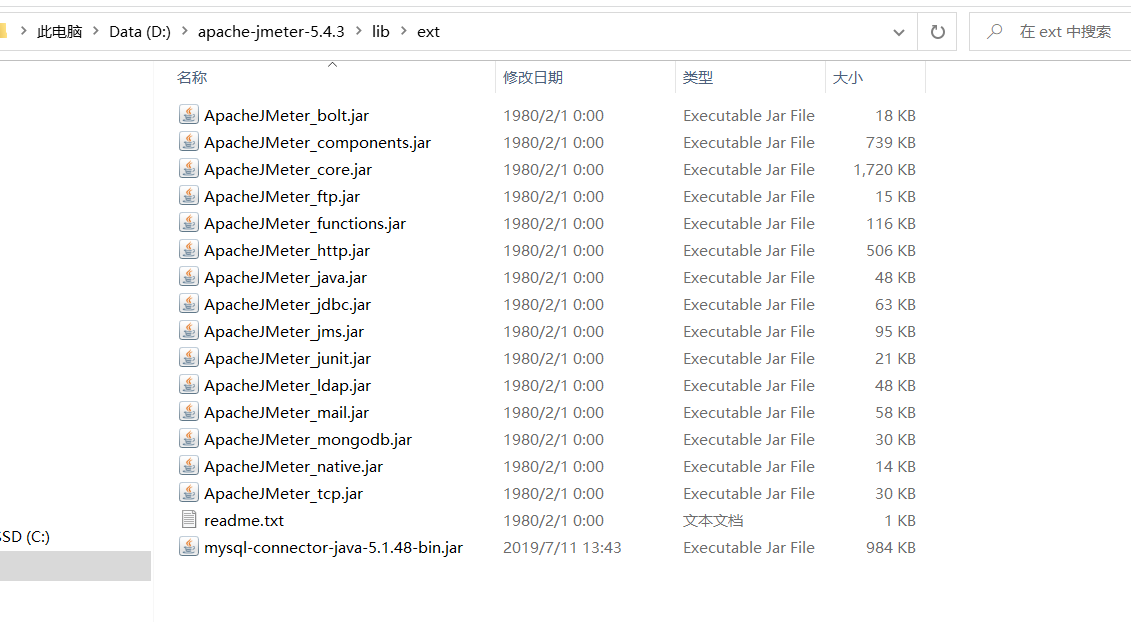This screenshot has height=622, width=1131.
Task: Click the ApacheJMeter_ldap.jar file icon
Action: [x=189, y=385]
